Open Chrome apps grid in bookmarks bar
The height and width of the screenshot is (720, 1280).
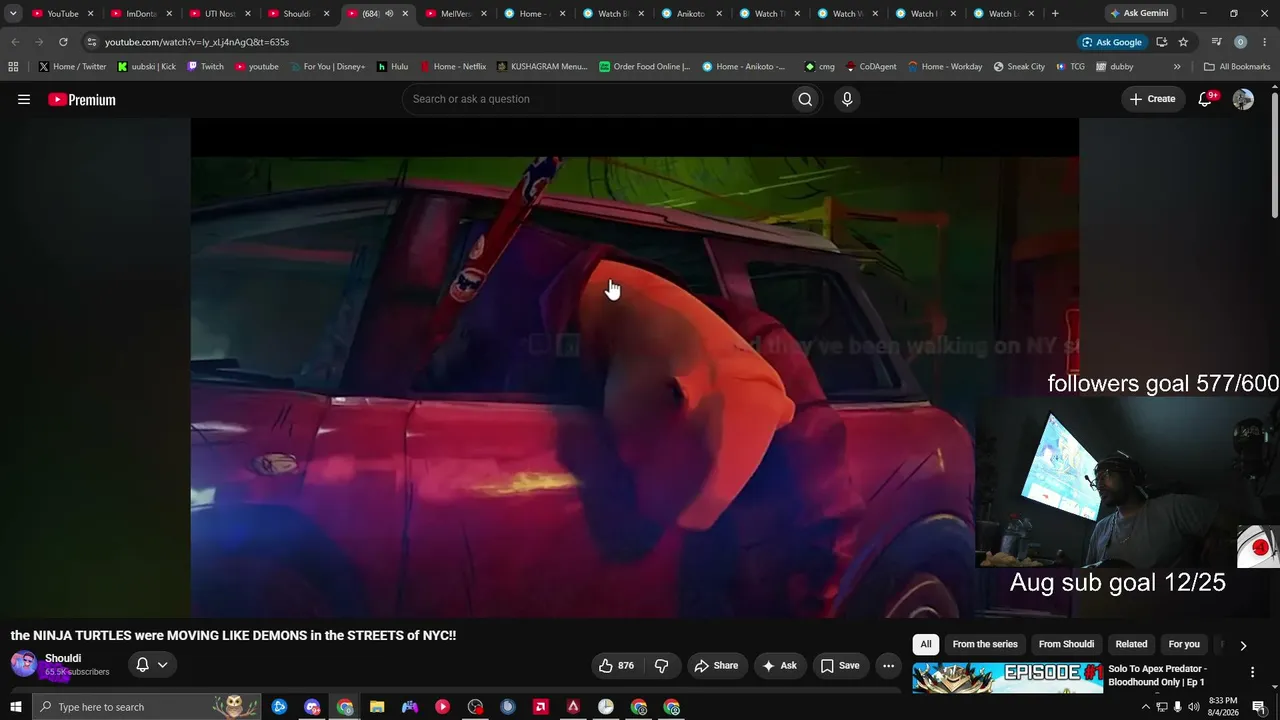coord(13,67)
